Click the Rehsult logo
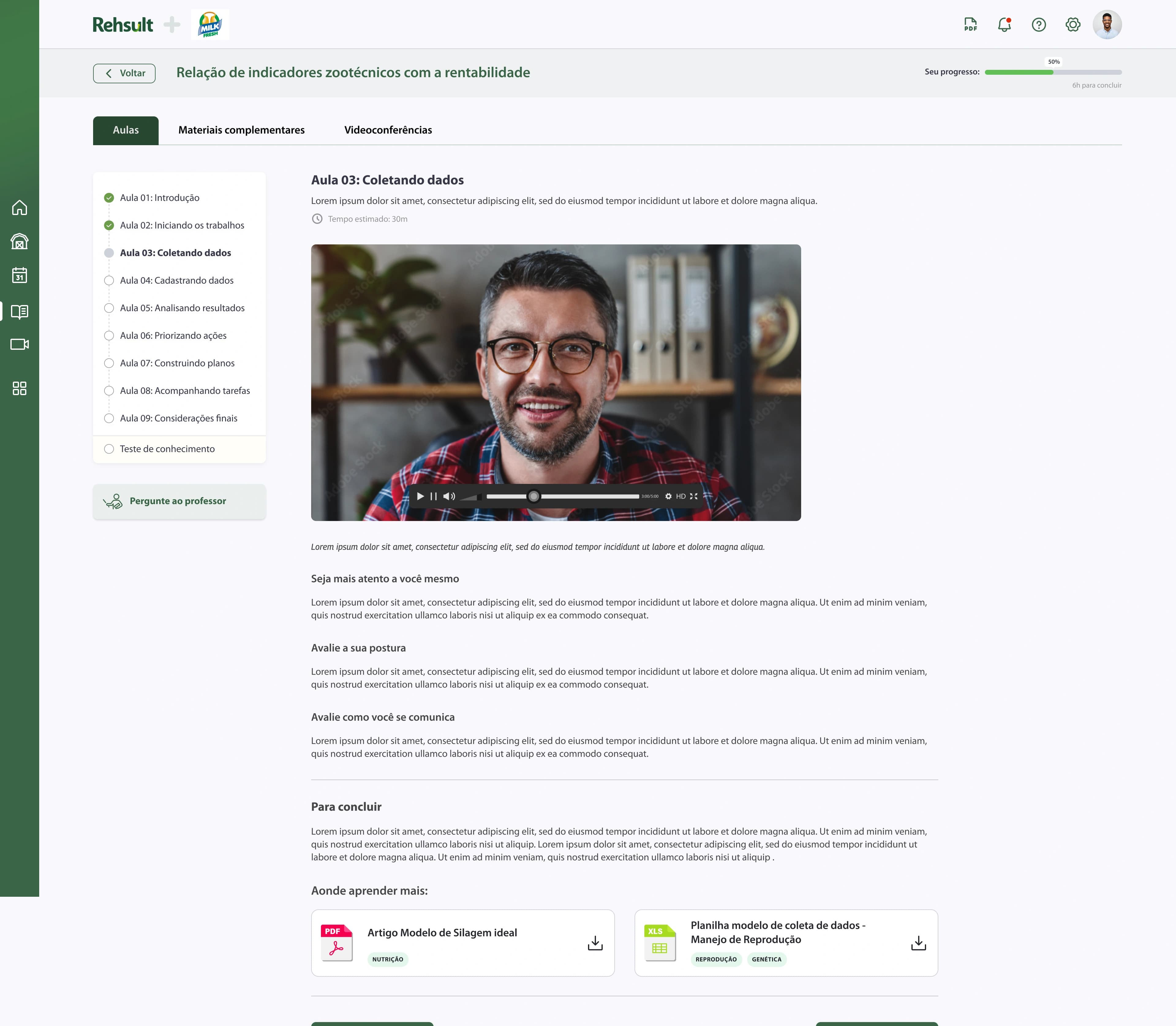The height and width of the screenshot is (1026, 1176). 123,25
